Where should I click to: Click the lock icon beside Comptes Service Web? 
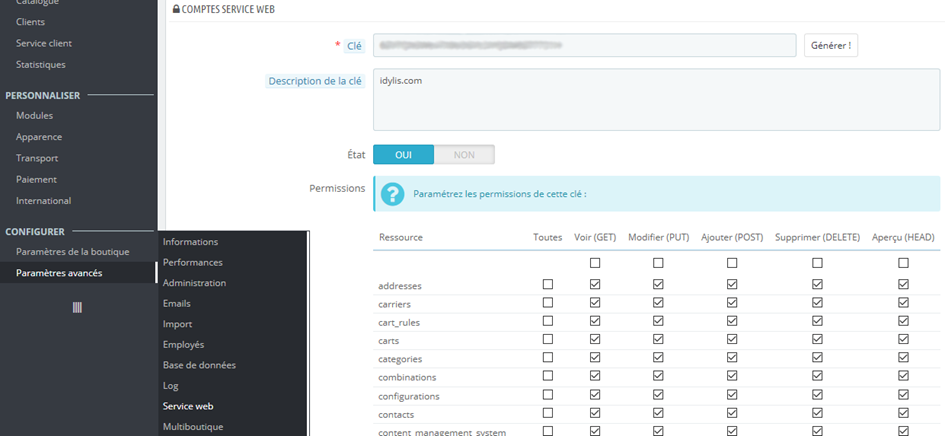coord(177,9)
